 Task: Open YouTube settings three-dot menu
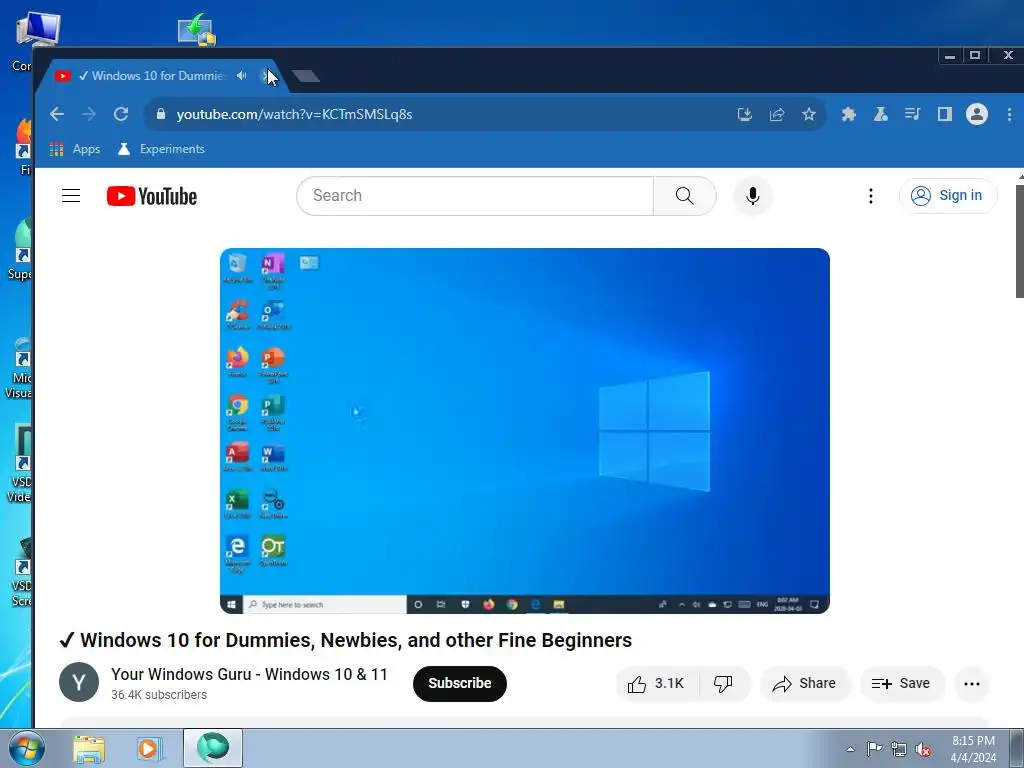tap(871, 196)
